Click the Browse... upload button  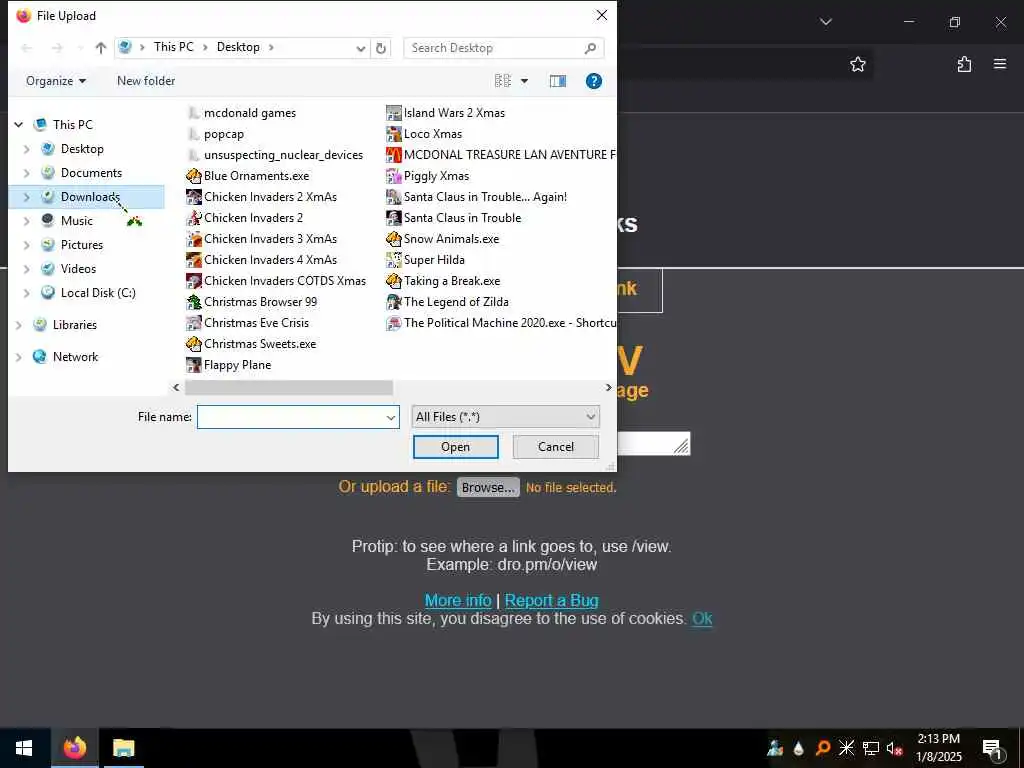pyautogui.click(x=488, y=487)
